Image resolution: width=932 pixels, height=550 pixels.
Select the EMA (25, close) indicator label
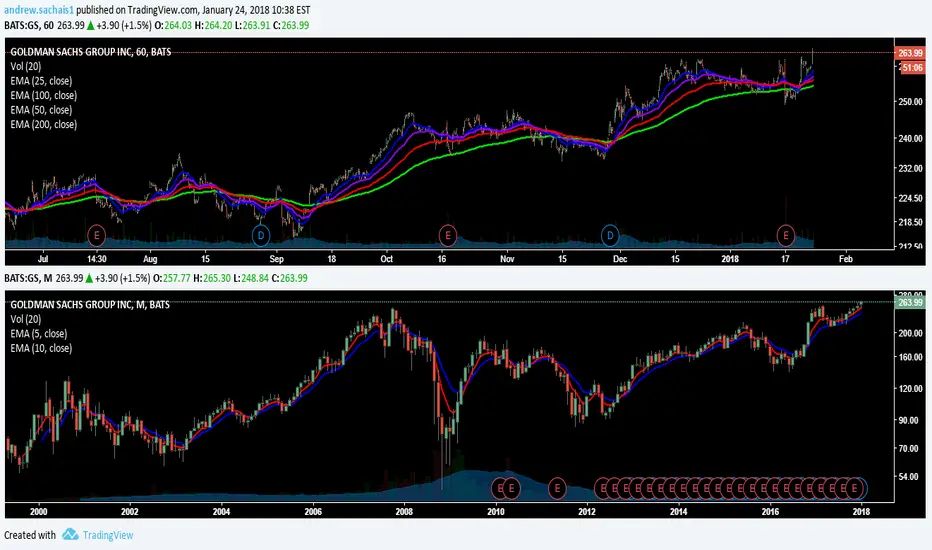click(x=41, y=81)
